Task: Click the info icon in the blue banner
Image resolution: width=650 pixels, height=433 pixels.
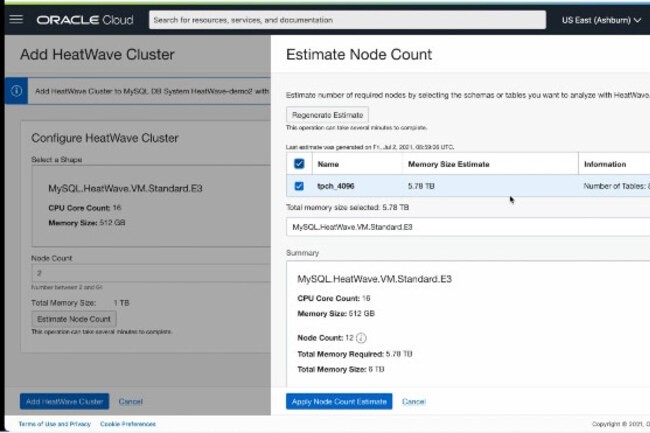Action: (x=17, y=91)
